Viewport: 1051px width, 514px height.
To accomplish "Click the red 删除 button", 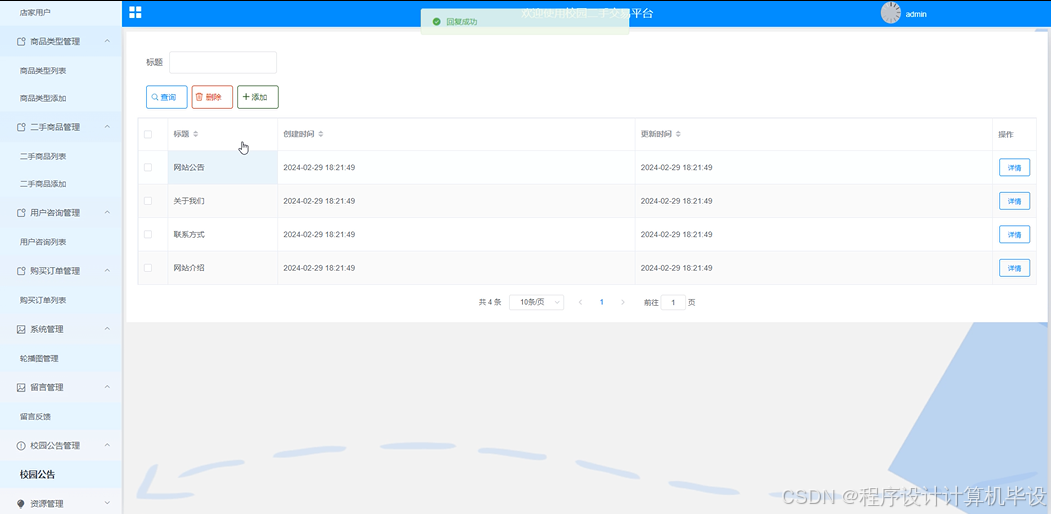I will coord(212,97).
